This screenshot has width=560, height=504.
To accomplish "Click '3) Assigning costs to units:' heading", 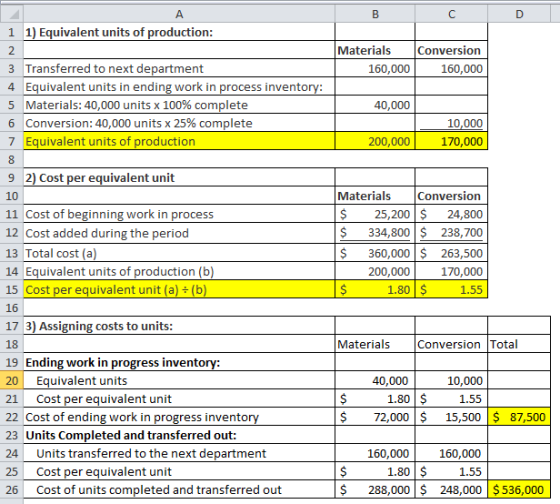I will tap(179, 326).
